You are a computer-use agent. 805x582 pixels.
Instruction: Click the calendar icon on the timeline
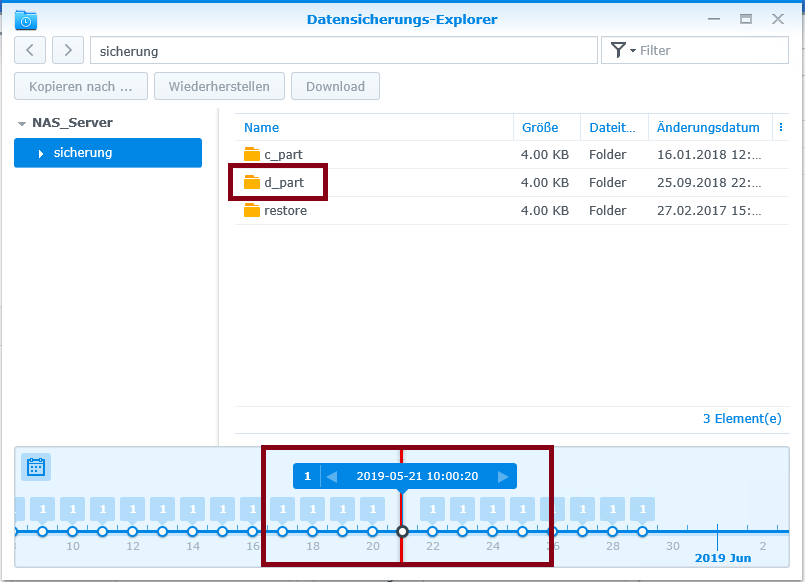[x=36, y=467]
